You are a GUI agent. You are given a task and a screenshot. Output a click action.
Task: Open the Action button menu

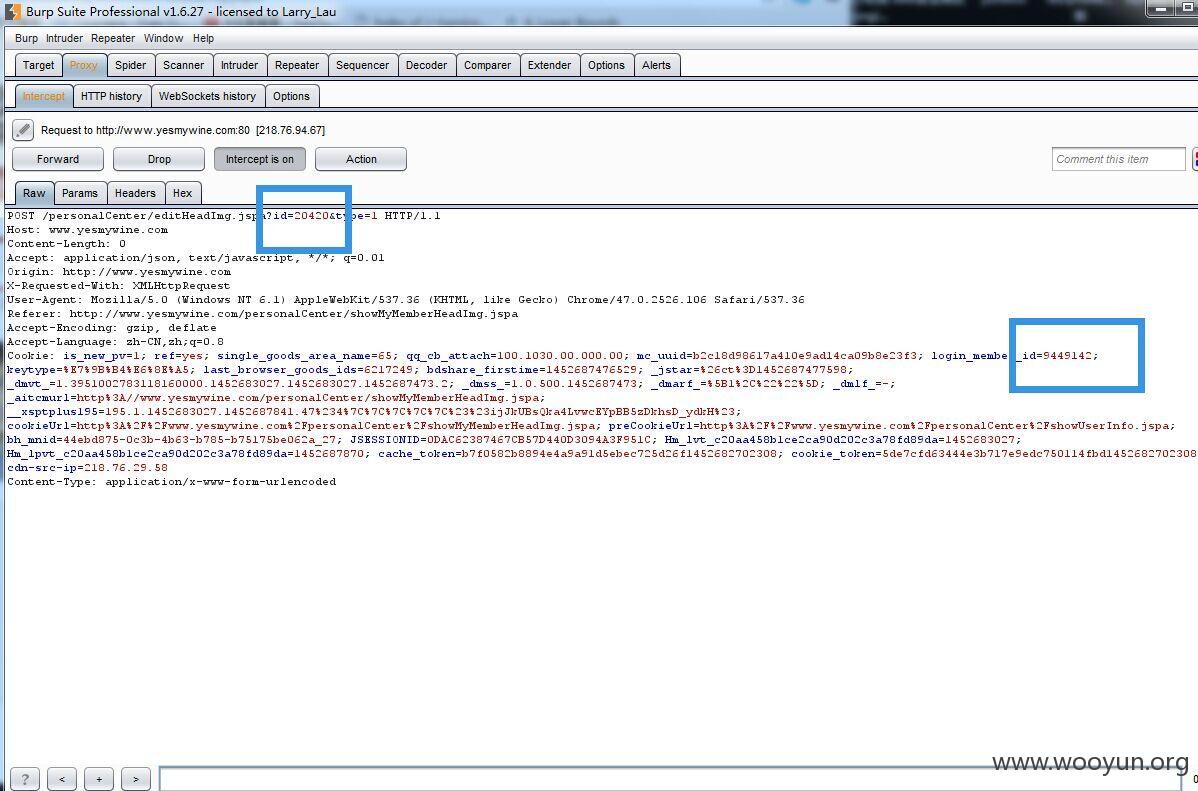pos(361,159)
